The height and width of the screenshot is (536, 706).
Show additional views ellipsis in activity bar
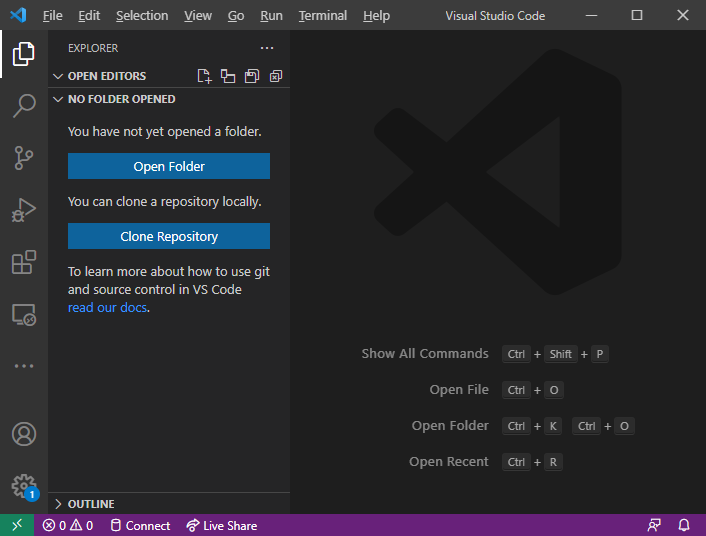[24, 366]
